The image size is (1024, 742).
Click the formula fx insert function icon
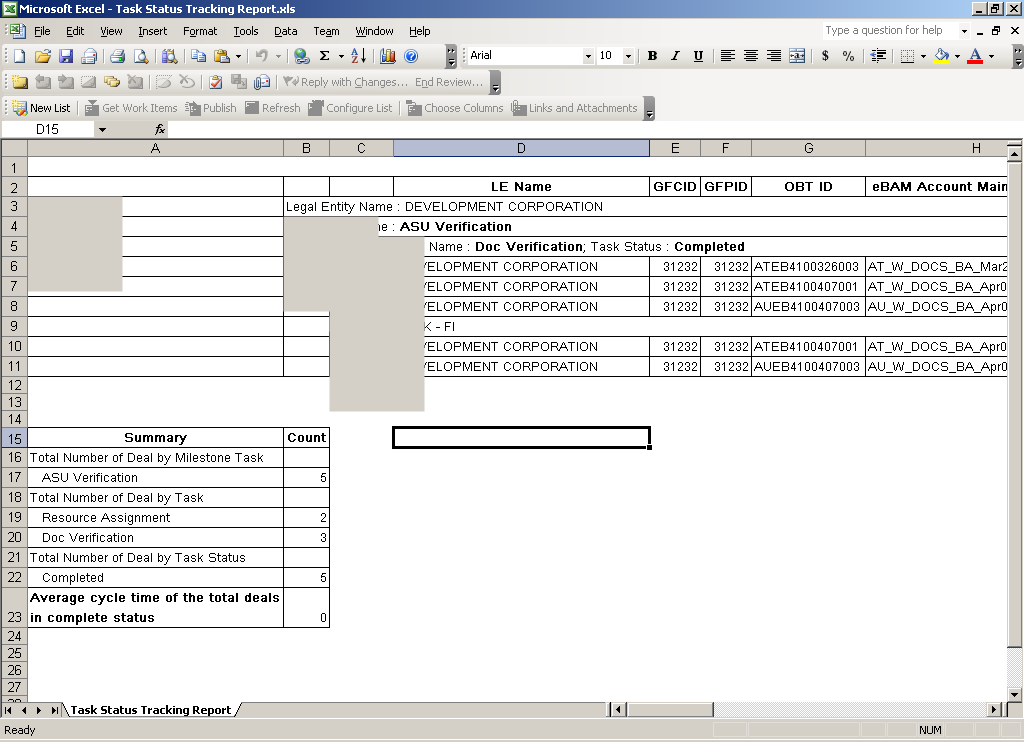(x=160, y=129)
